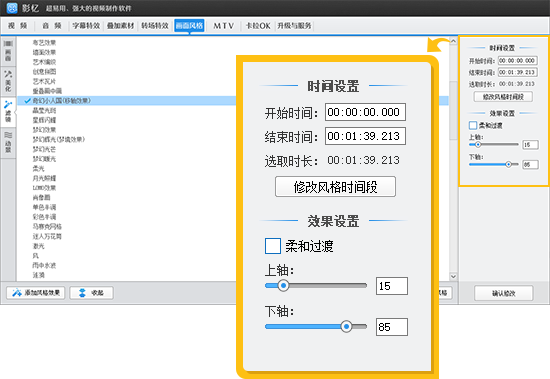Viewport: 550px width, 379px height.
Task: Select the 激光 style
Action: (39, 246)
